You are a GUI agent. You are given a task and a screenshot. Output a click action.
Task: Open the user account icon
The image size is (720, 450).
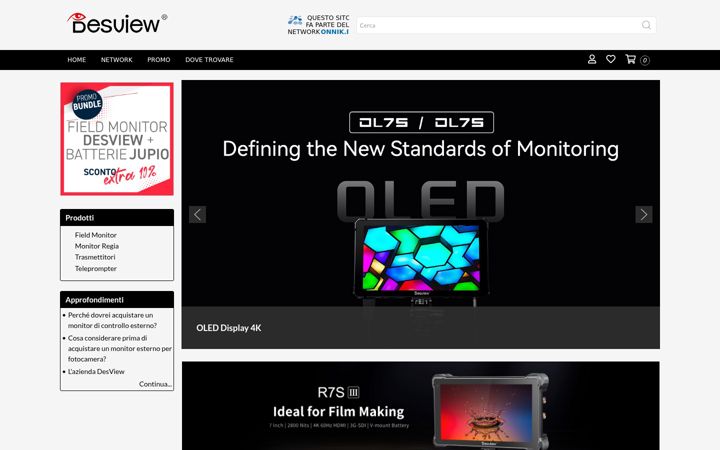pyautogui.click(x=592, y=59)
